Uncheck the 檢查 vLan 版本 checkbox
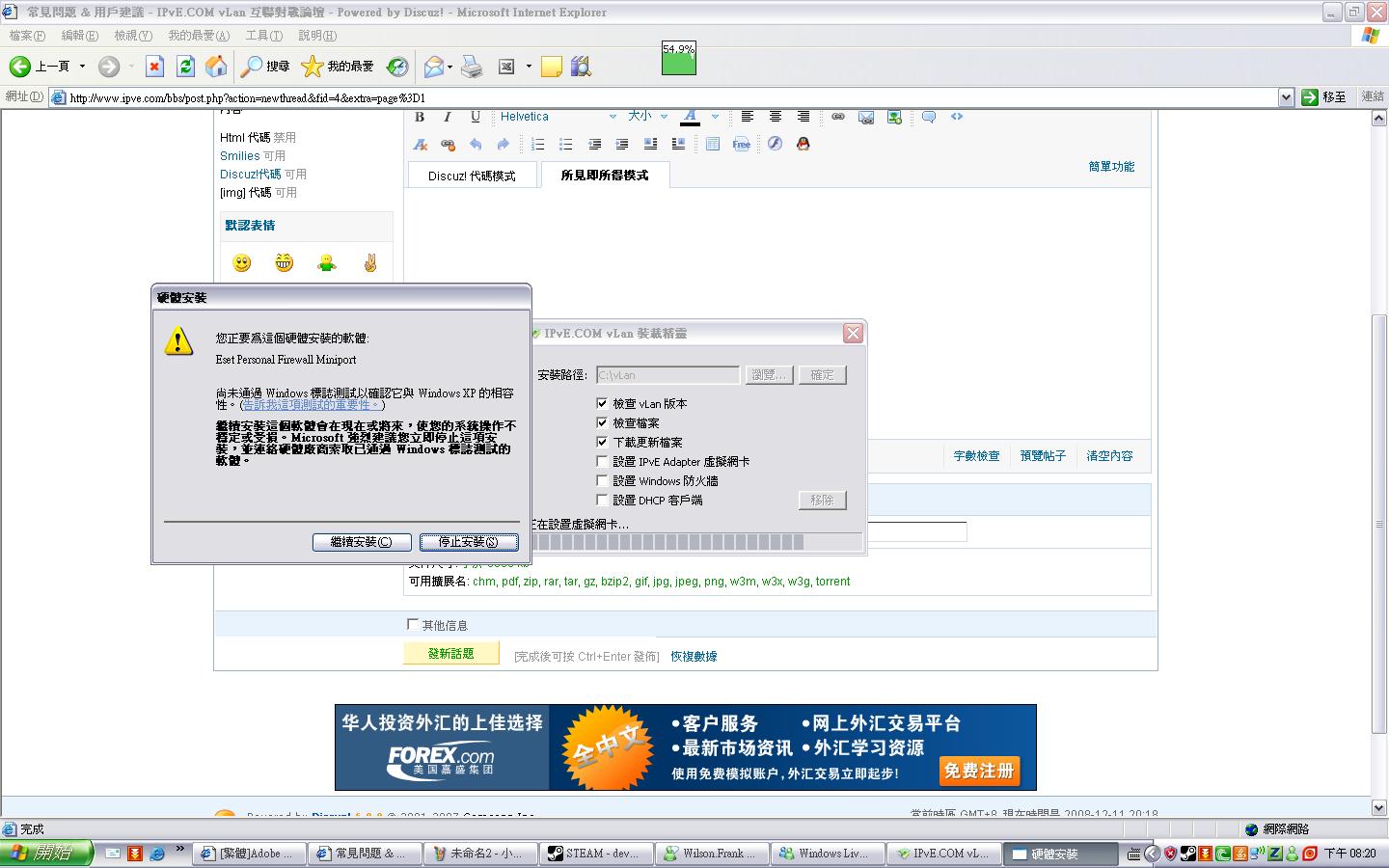 click(602, 403)
